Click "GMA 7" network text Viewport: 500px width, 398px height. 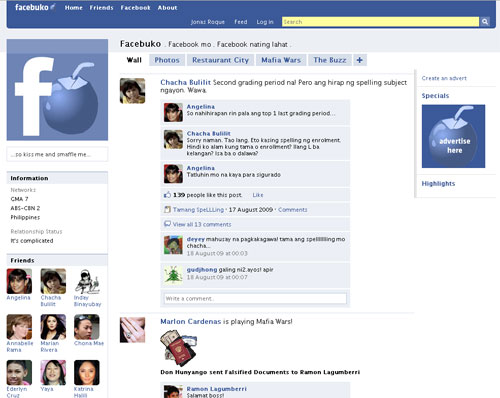pos(19,199)
